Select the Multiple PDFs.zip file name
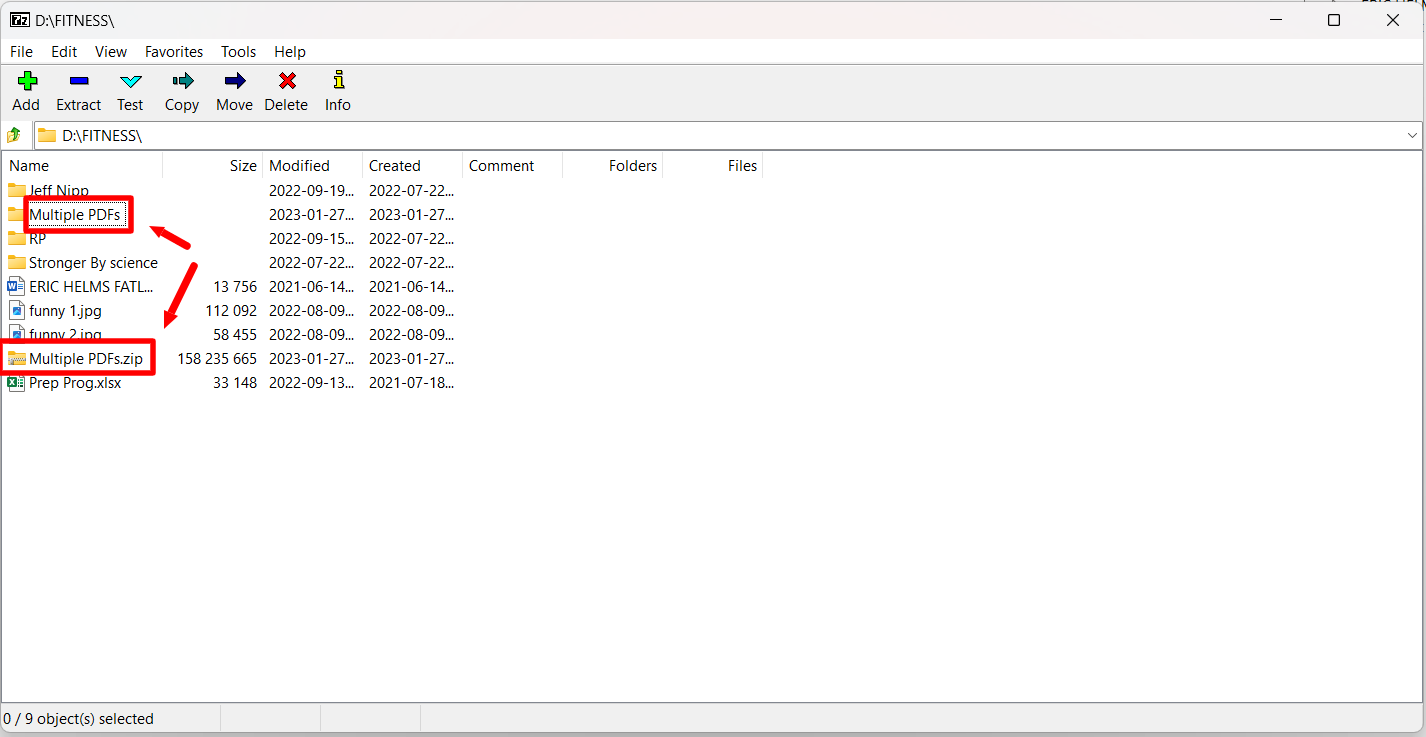1426x737 pixels. click(x=86, y=358)
